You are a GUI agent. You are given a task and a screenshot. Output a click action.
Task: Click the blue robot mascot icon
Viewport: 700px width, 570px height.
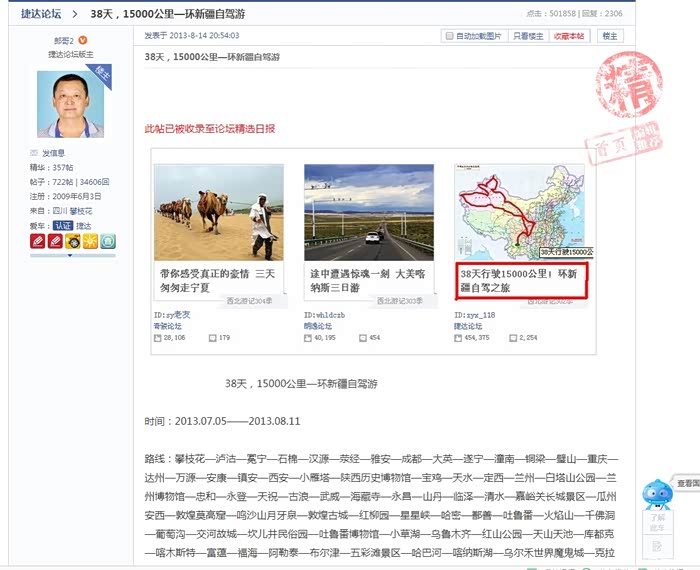657,495
